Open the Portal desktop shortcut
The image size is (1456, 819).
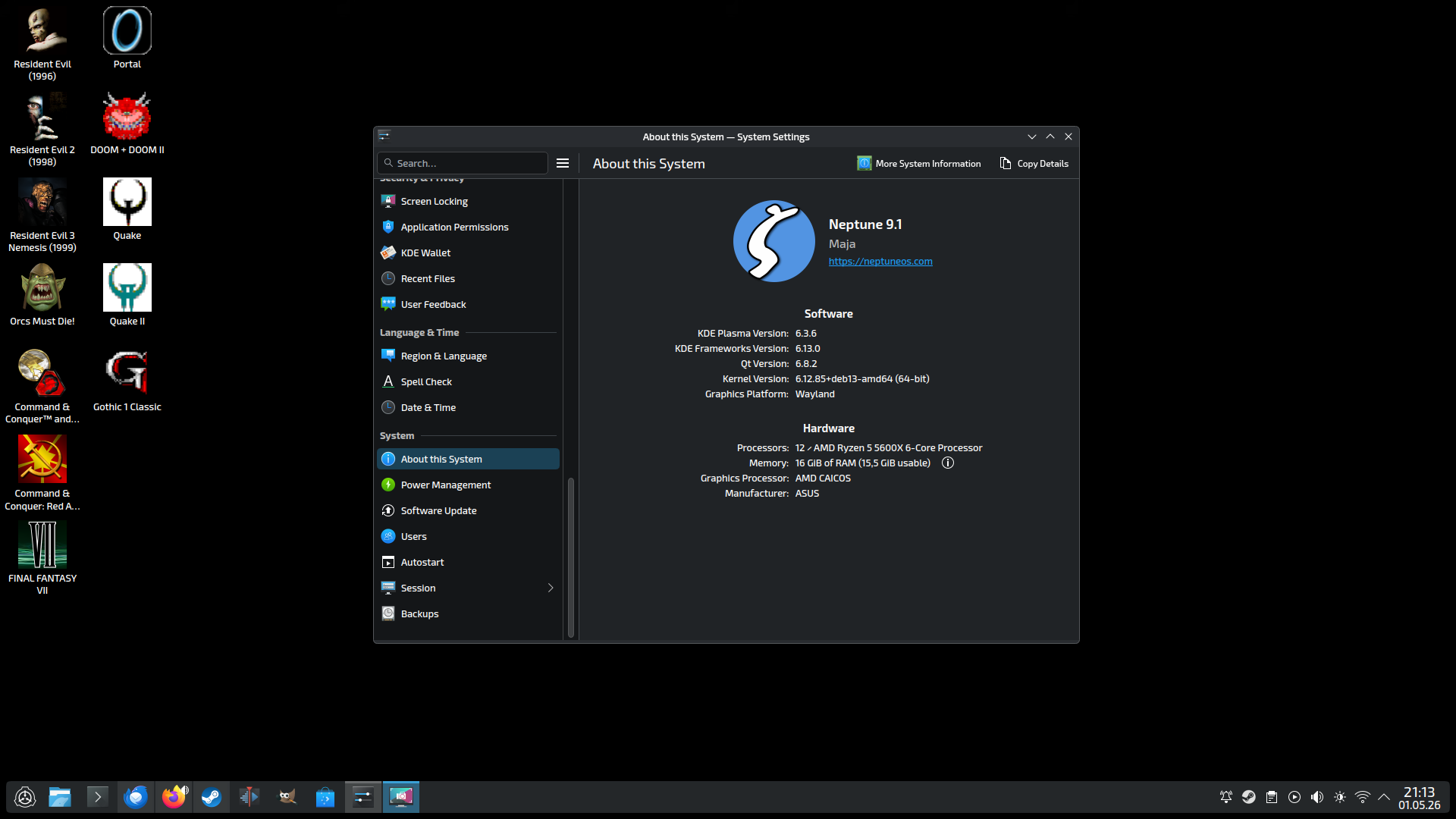(127, 38)
